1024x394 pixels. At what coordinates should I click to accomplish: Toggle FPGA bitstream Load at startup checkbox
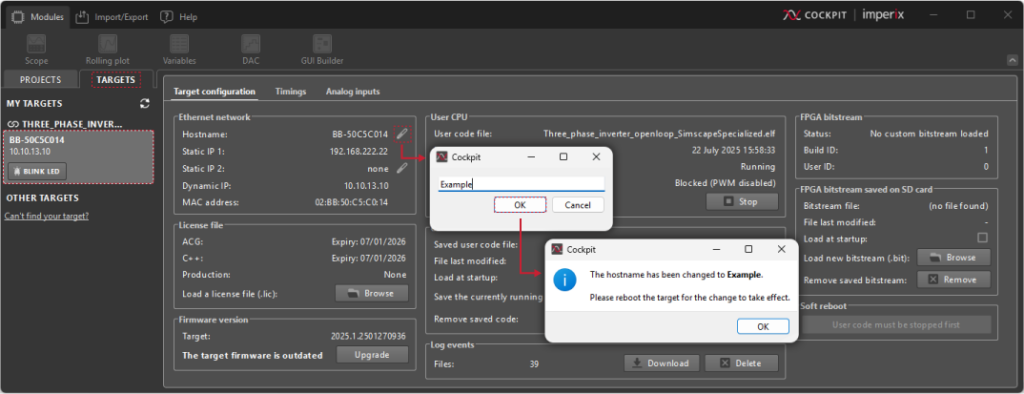[x=982, y=238]
